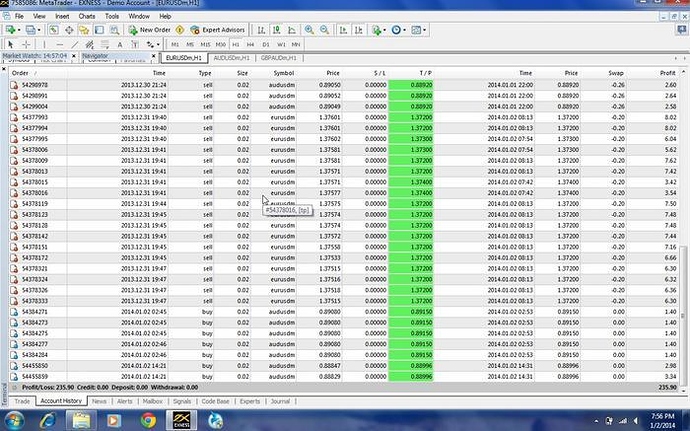This screenshot has height=431, width=690.
Task: Open the Charts menu
Action: (x=87, y=16)
